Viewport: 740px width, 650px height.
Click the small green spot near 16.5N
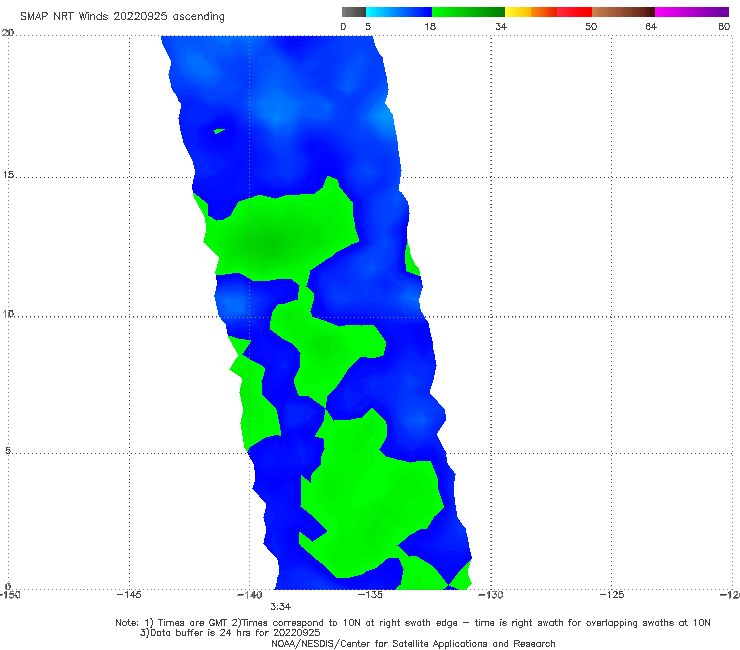coord(219,131)
